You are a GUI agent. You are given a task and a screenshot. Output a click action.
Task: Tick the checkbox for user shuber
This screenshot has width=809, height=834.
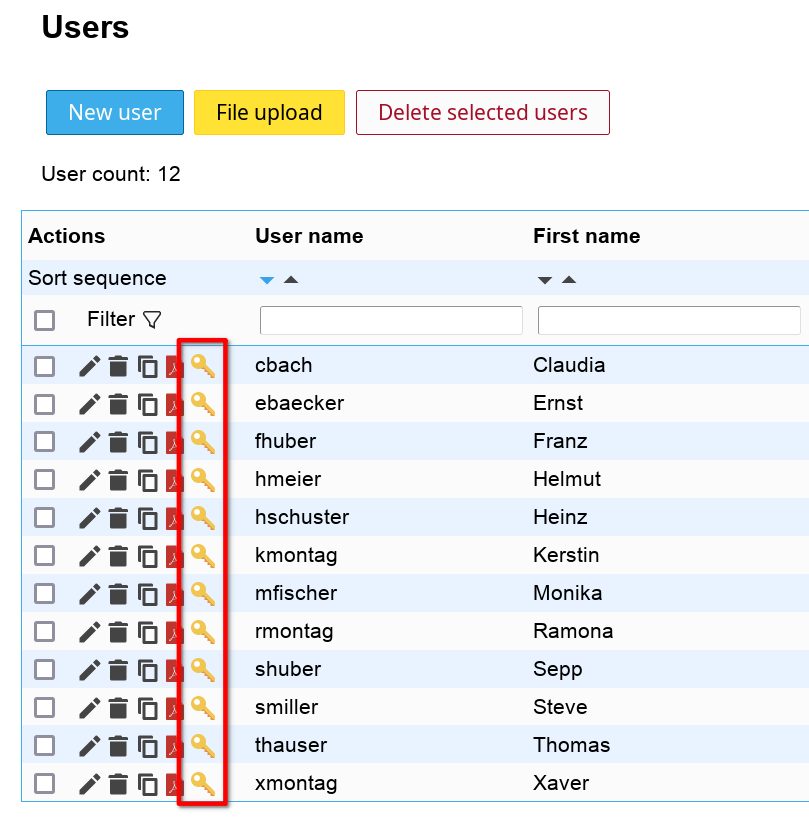tap(45, 670)
